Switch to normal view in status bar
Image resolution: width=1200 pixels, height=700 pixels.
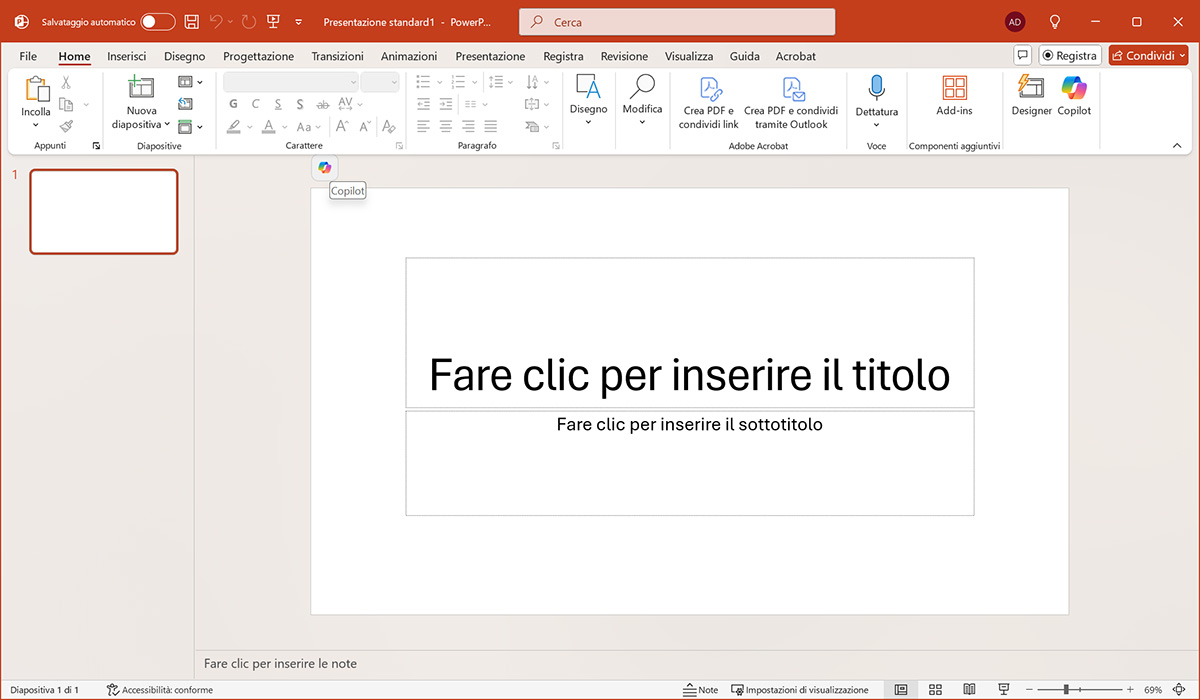(x=901, y=690)
